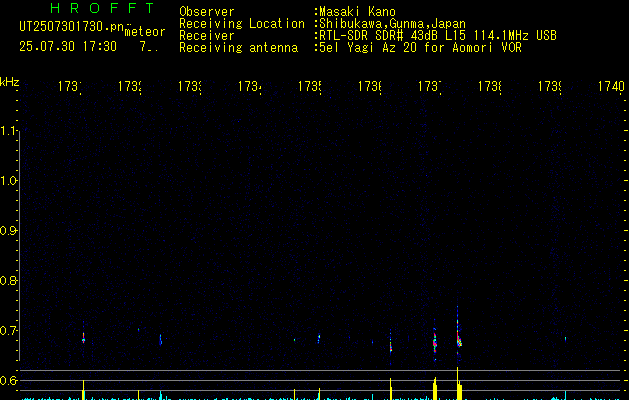Select the file name UT2507301730.pn

pyautogui.click(x=72, y=27)
